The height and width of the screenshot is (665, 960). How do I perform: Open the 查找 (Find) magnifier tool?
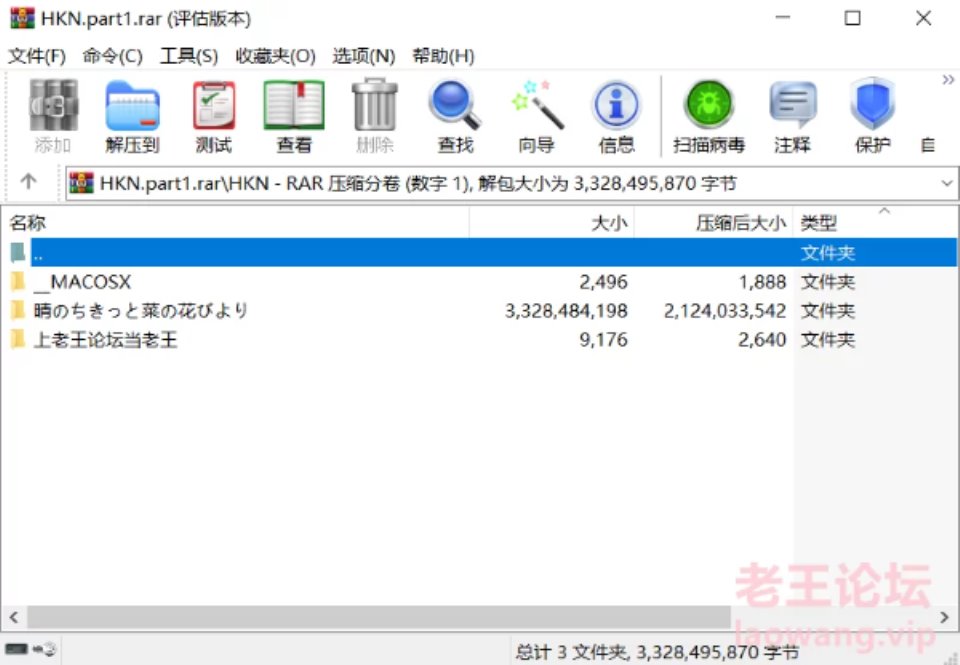[x=455, y=116]
